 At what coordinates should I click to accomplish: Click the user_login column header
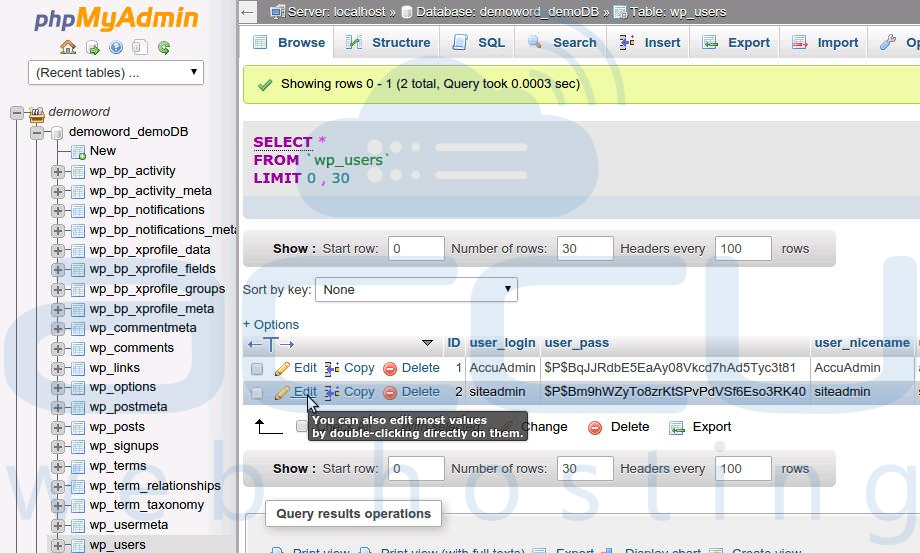[502, 343]
